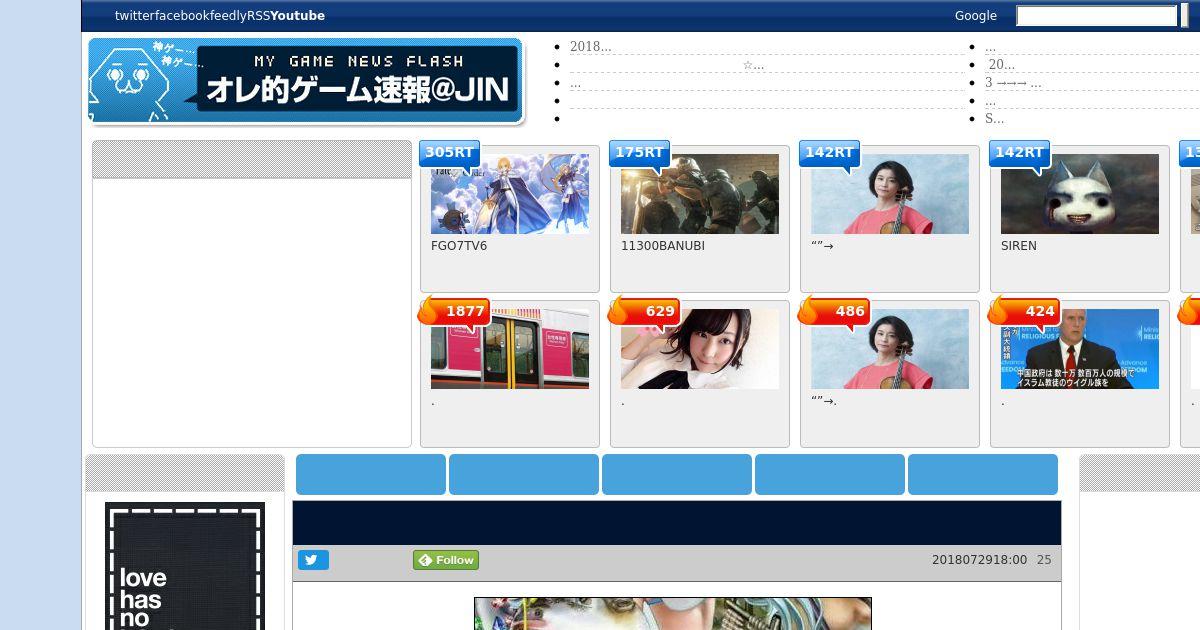Select the rightmost blue navigation tab
Image resolution: width=1200 pixels, height=630 pixels.
983,474
